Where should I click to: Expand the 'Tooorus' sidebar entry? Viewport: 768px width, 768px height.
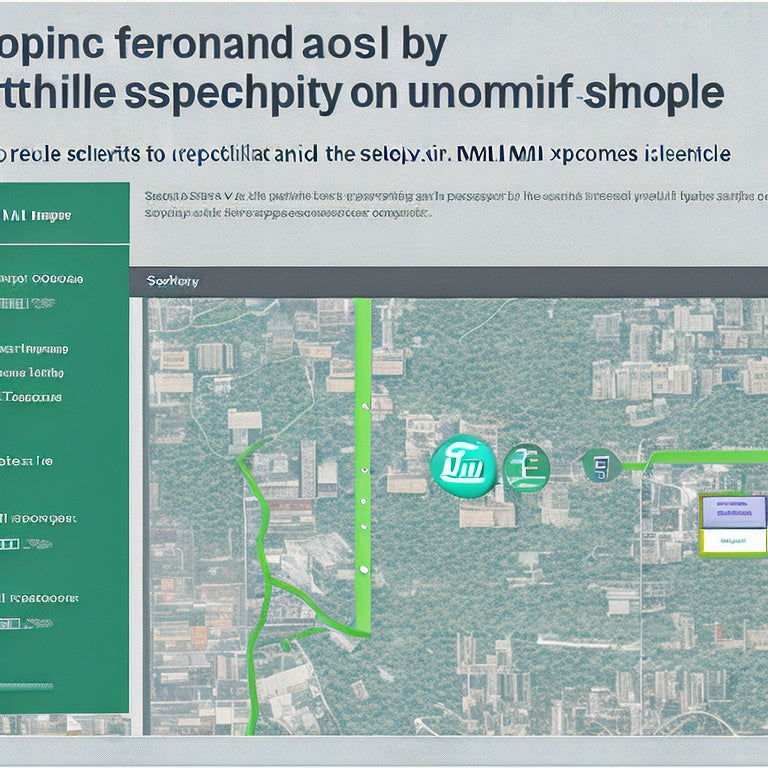coord(32,397)
